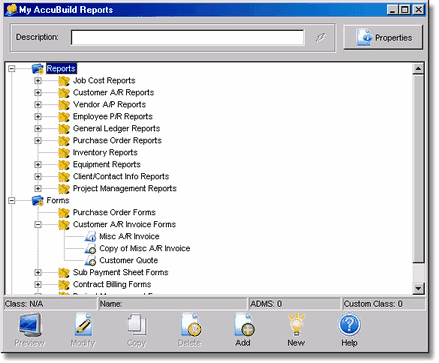Select Customer A/R Invoice Forms label
Image resolution: width=439 pixels, height=363 pixels.
coord(124,225)
